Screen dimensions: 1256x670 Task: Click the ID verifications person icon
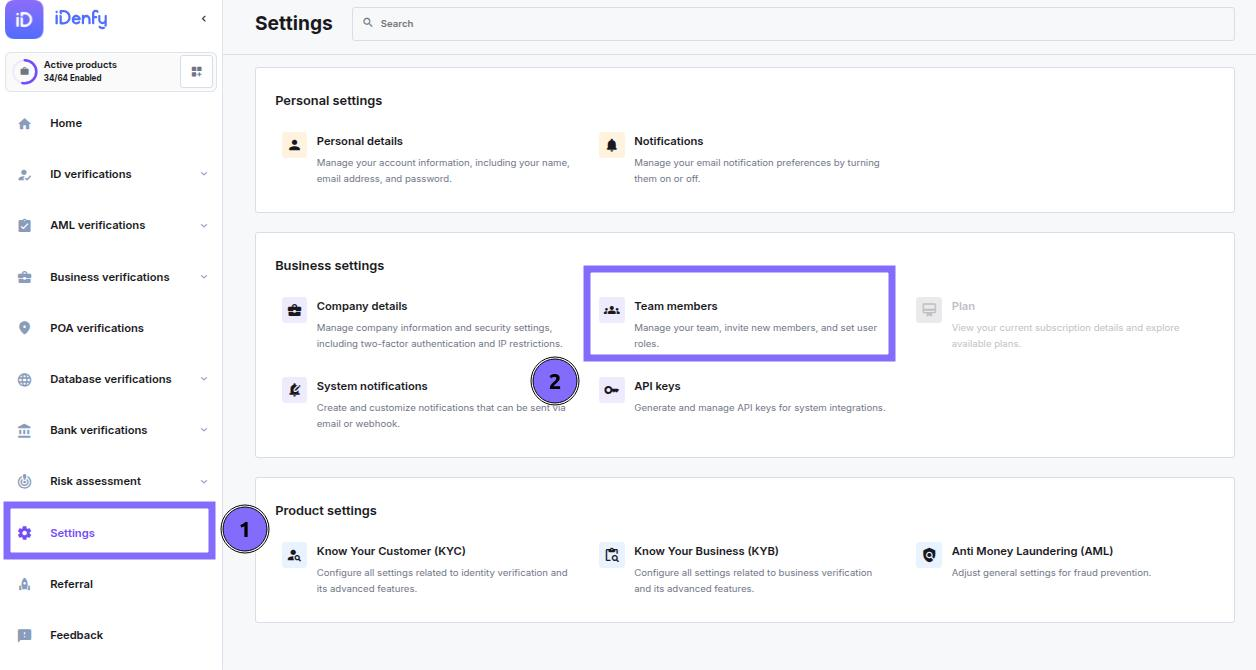coord(25,175)
